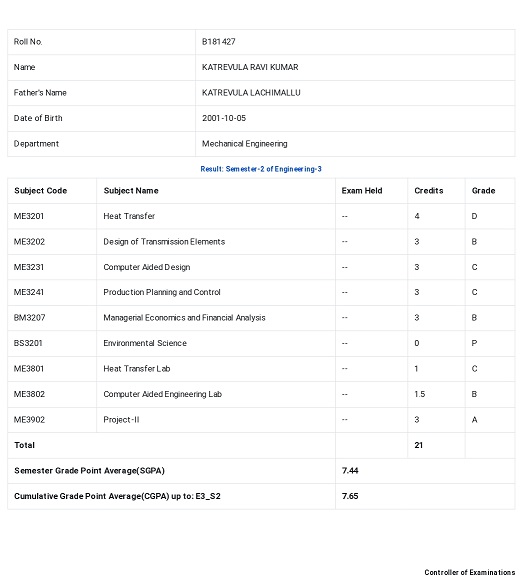
Task: Click the Exam Held column header
Action: [x=362, y=191]
